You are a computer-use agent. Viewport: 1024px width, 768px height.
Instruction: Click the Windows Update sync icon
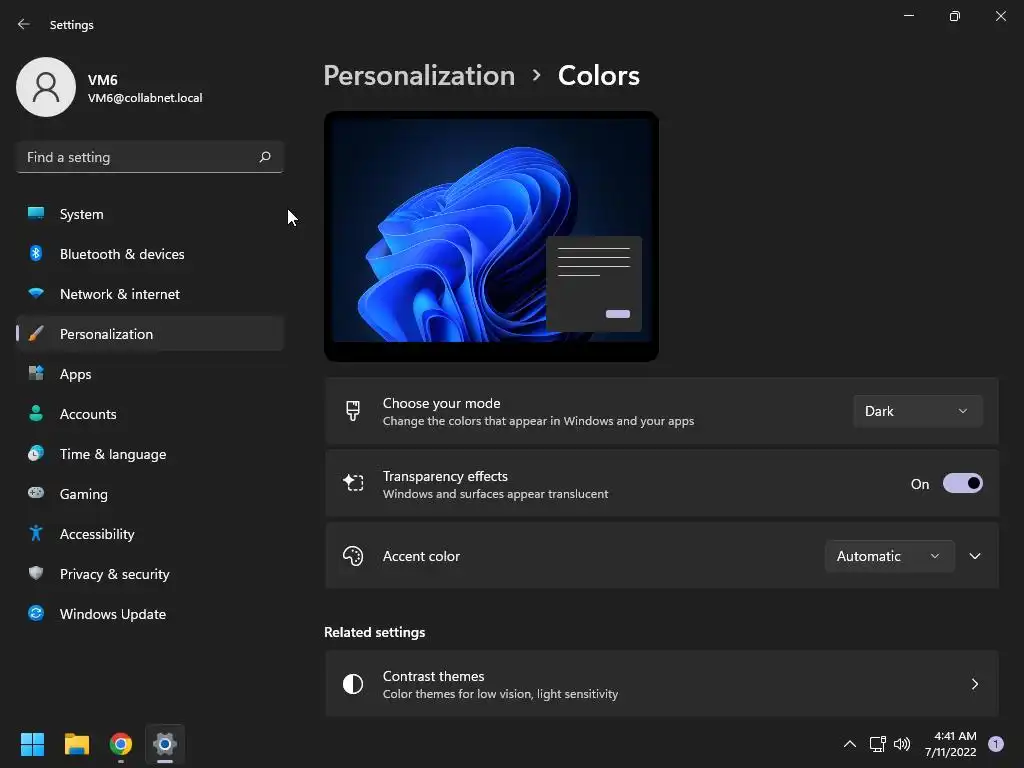[x=36, y=613]
